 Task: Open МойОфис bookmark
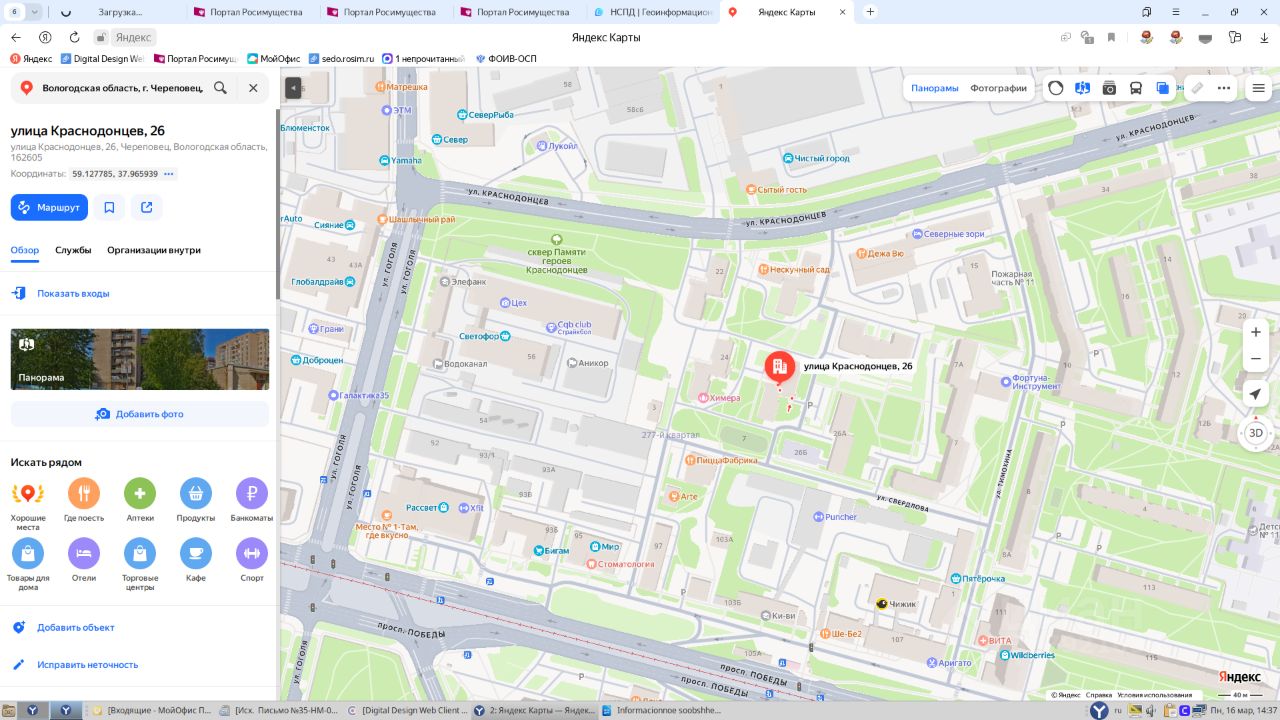[x=273, y=59]
